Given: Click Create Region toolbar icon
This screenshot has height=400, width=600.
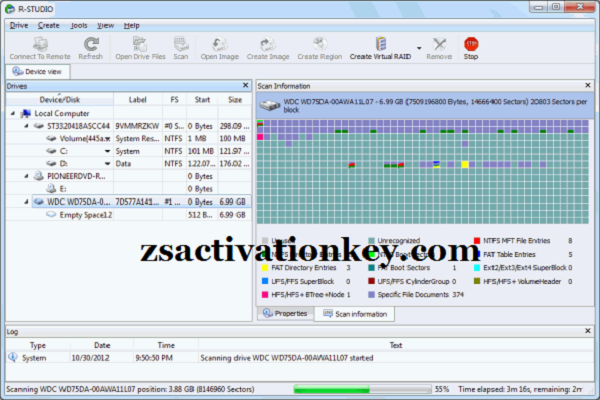Looking at the screenshot, I should tap(320, 48).
